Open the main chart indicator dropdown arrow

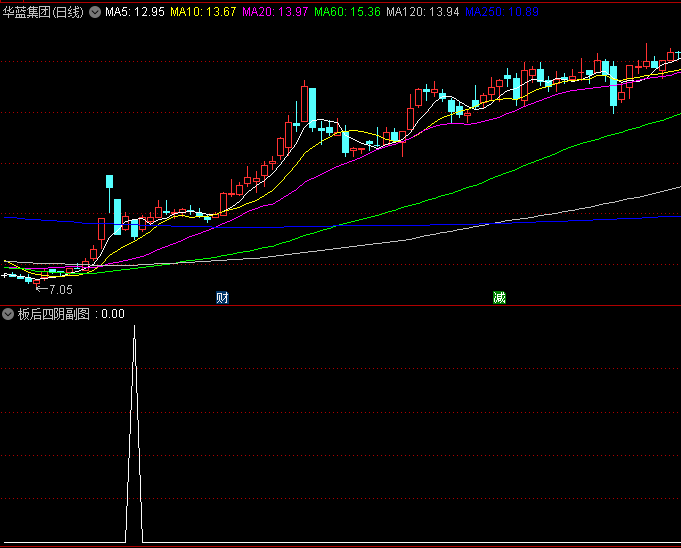pyautogui.click(x=95, y=13)
